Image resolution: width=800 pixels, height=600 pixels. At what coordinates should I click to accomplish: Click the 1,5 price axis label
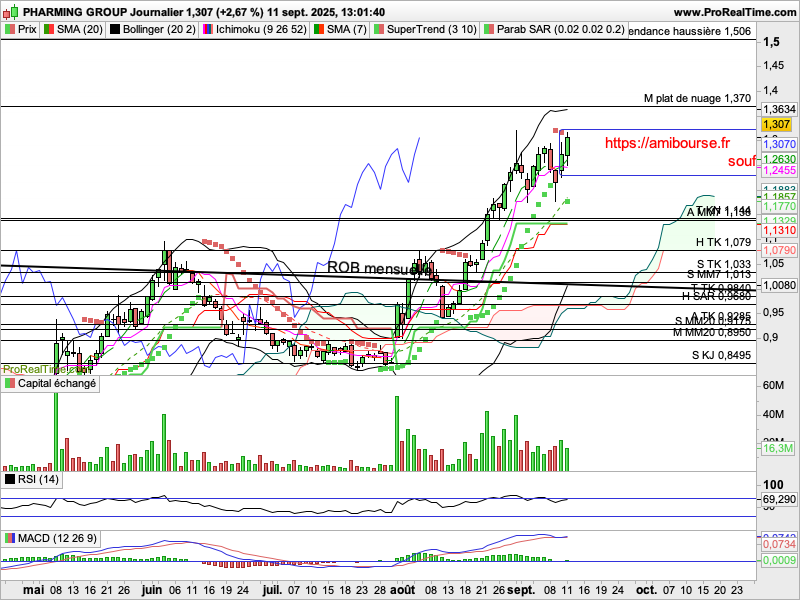point(771,42)
